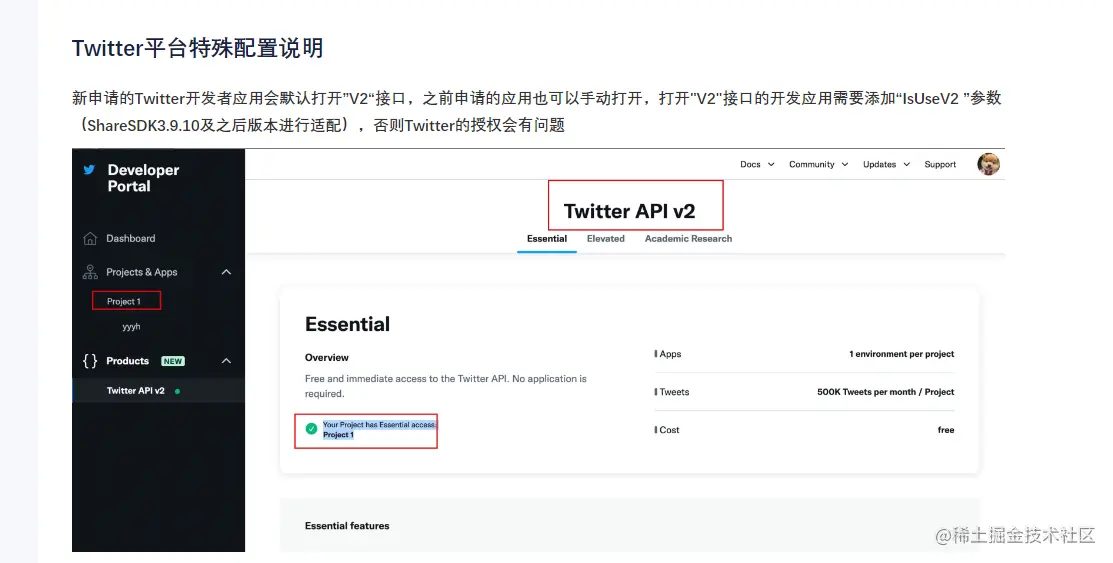Click the Twitter bird logo
This screenshot has width=1113, height=563.
pos(89,170)
